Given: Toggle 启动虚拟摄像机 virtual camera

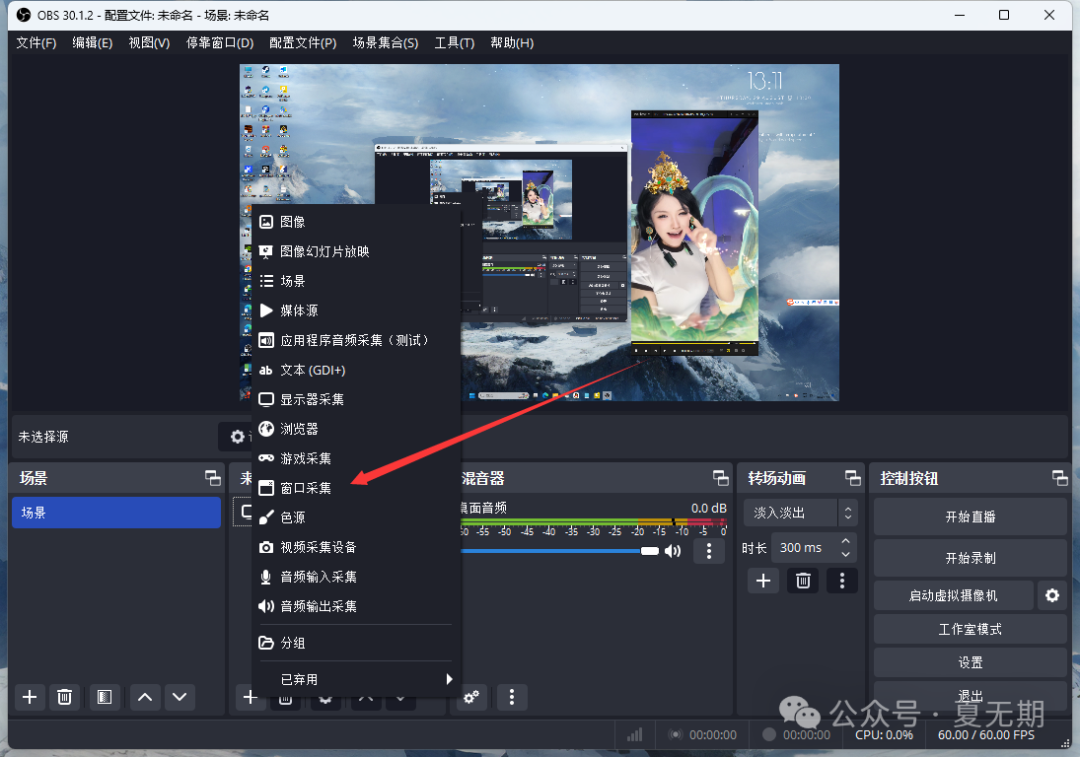Looking at the screenshot, I should pyautogui.click(x=952, y=596).
